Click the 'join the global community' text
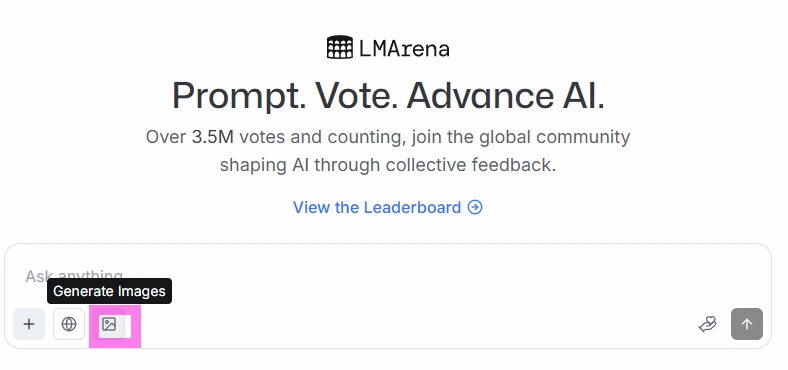 point(521,137)
